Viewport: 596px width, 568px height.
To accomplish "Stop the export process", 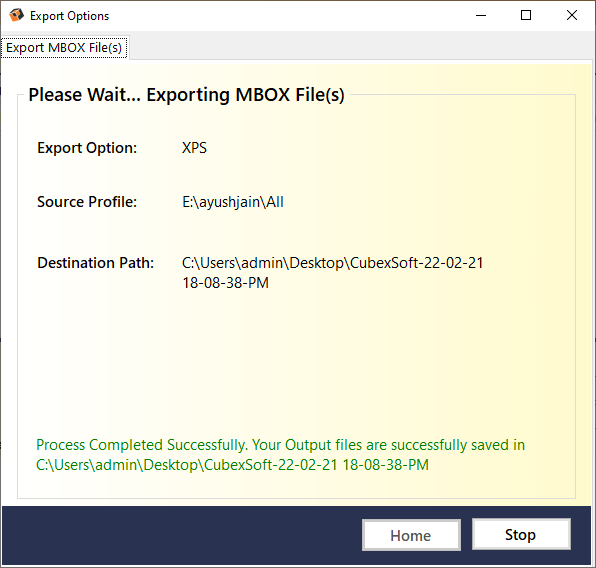I will coord(521,534).
